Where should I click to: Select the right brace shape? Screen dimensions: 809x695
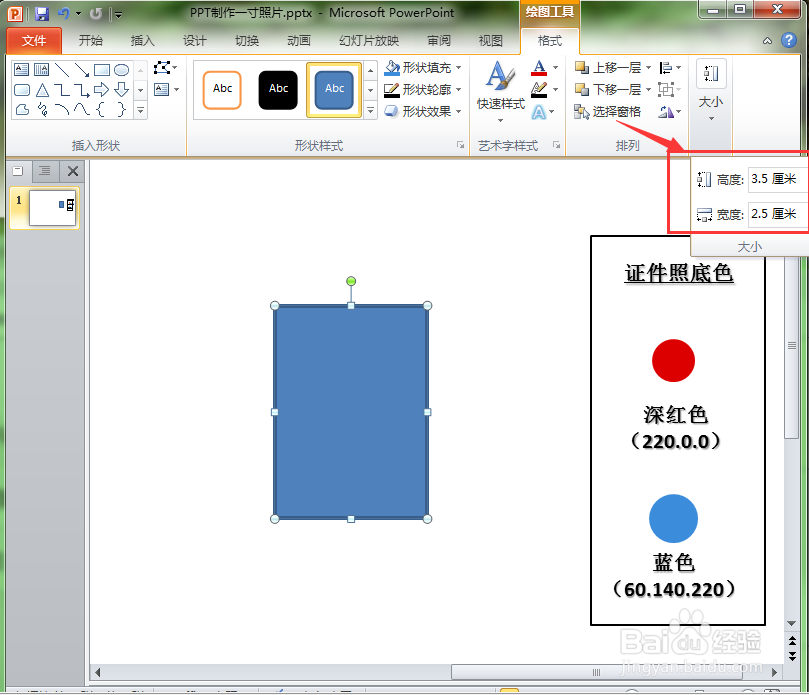(121, 109)
